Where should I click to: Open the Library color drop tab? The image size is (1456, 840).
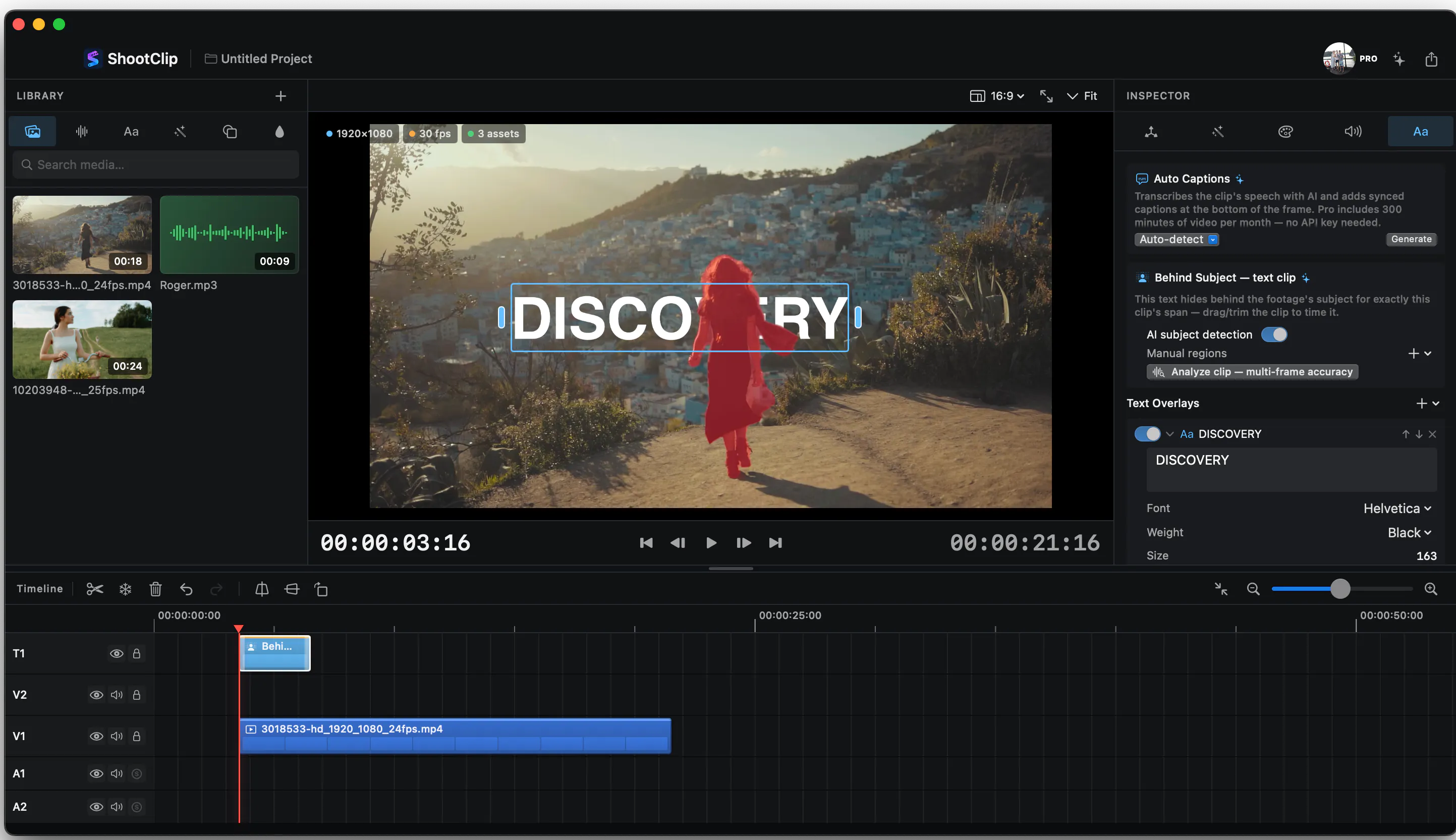(x=279, y=132)
